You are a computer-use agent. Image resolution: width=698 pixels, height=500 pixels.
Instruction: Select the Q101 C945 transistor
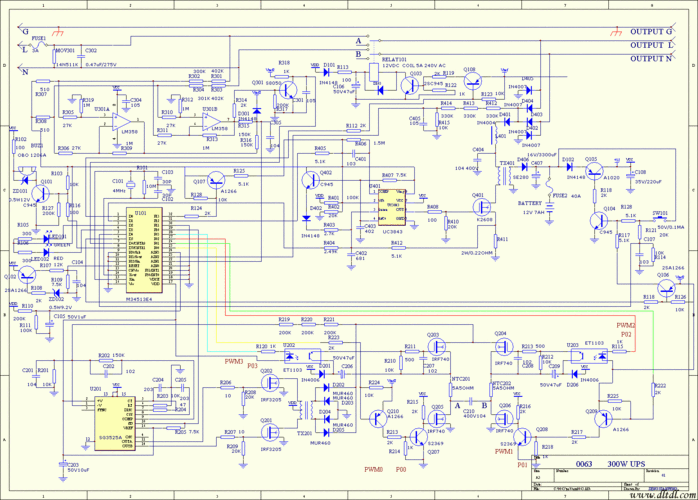pyautogui.click(x=38, y=192)
